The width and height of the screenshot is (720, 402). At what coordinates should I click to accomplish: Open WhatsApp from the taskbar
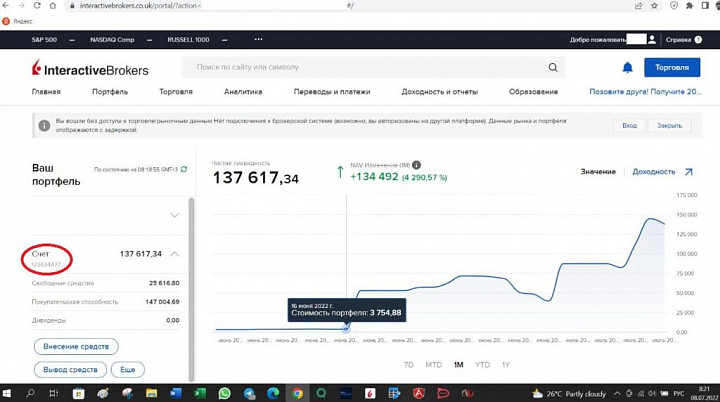click(225, 393)
